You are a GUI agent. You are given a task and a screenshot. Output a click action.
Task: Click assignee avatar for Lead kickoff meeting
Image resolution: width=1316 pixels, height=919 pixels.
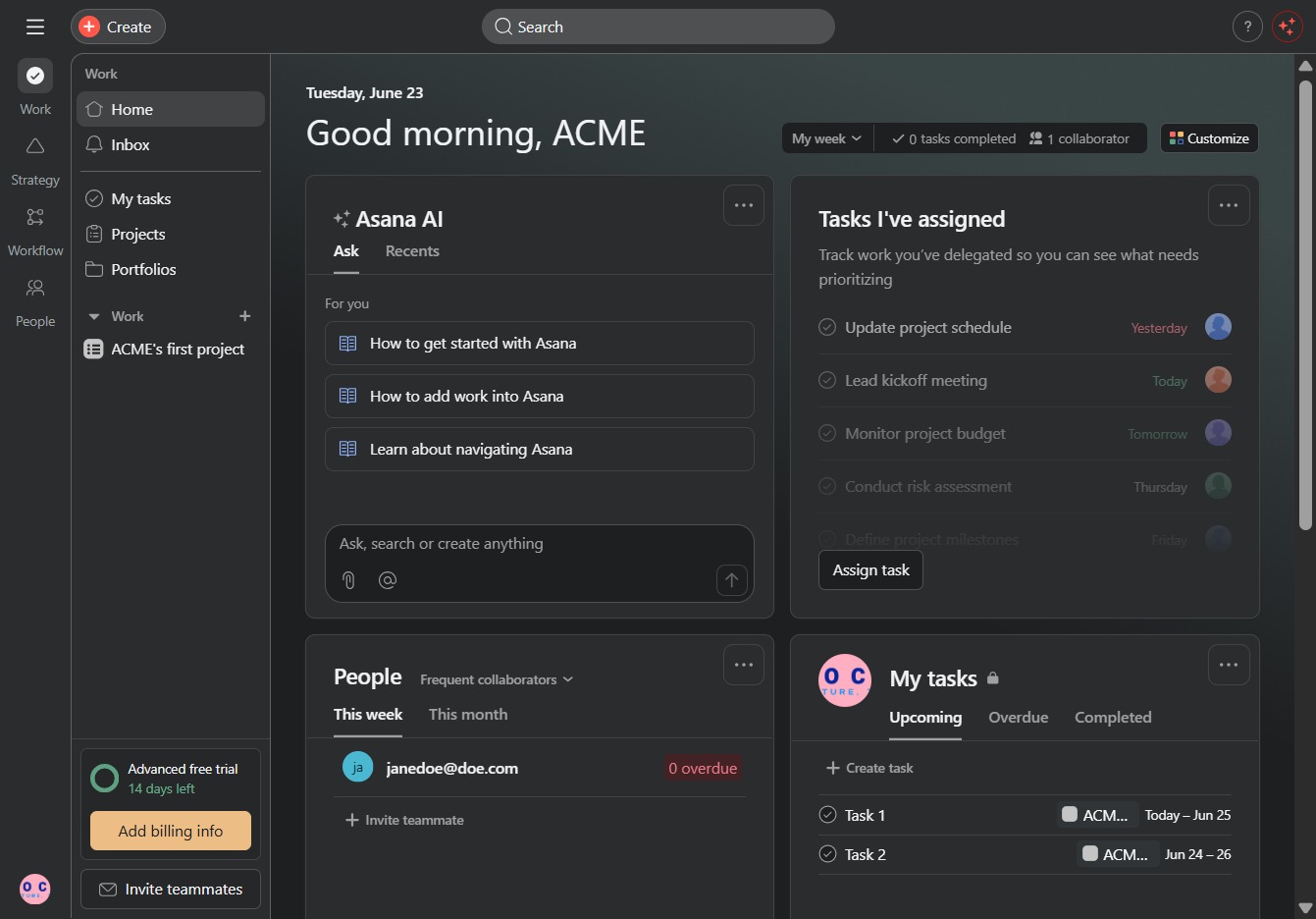[x=1218, y=380]
